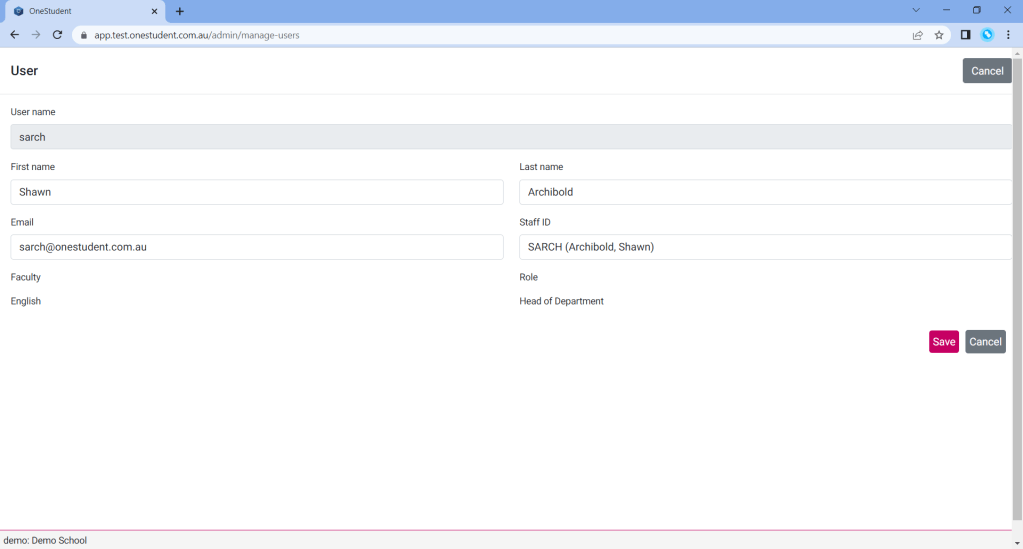
Task: Open the Staff ID selection field
Action: tap(765, 247)
